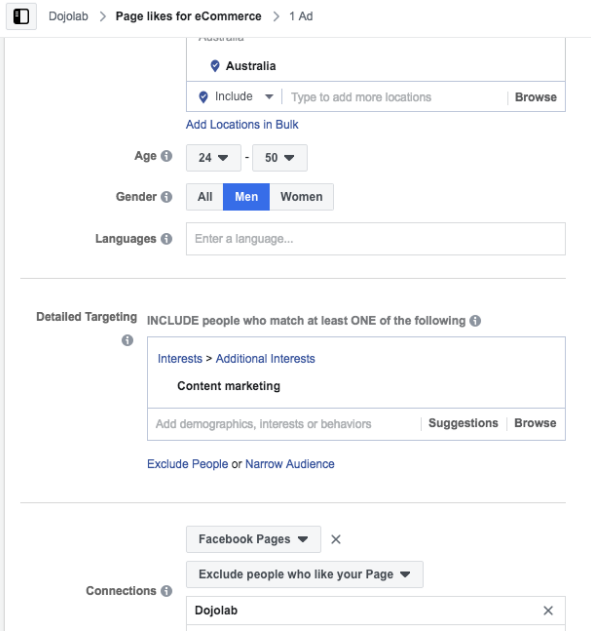Viewport: 591px width, 638px height.
Task: Click Narrow Audience link
Action: pos(290,464)
